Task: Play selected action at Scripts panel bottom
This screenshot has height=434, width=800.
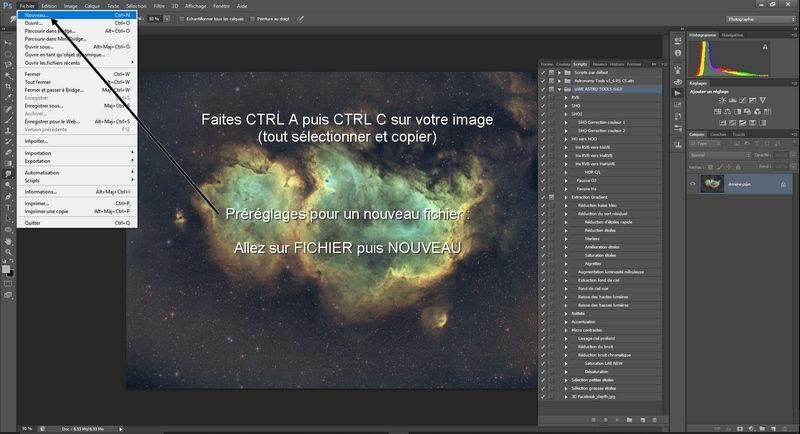Action: [617, 420]
